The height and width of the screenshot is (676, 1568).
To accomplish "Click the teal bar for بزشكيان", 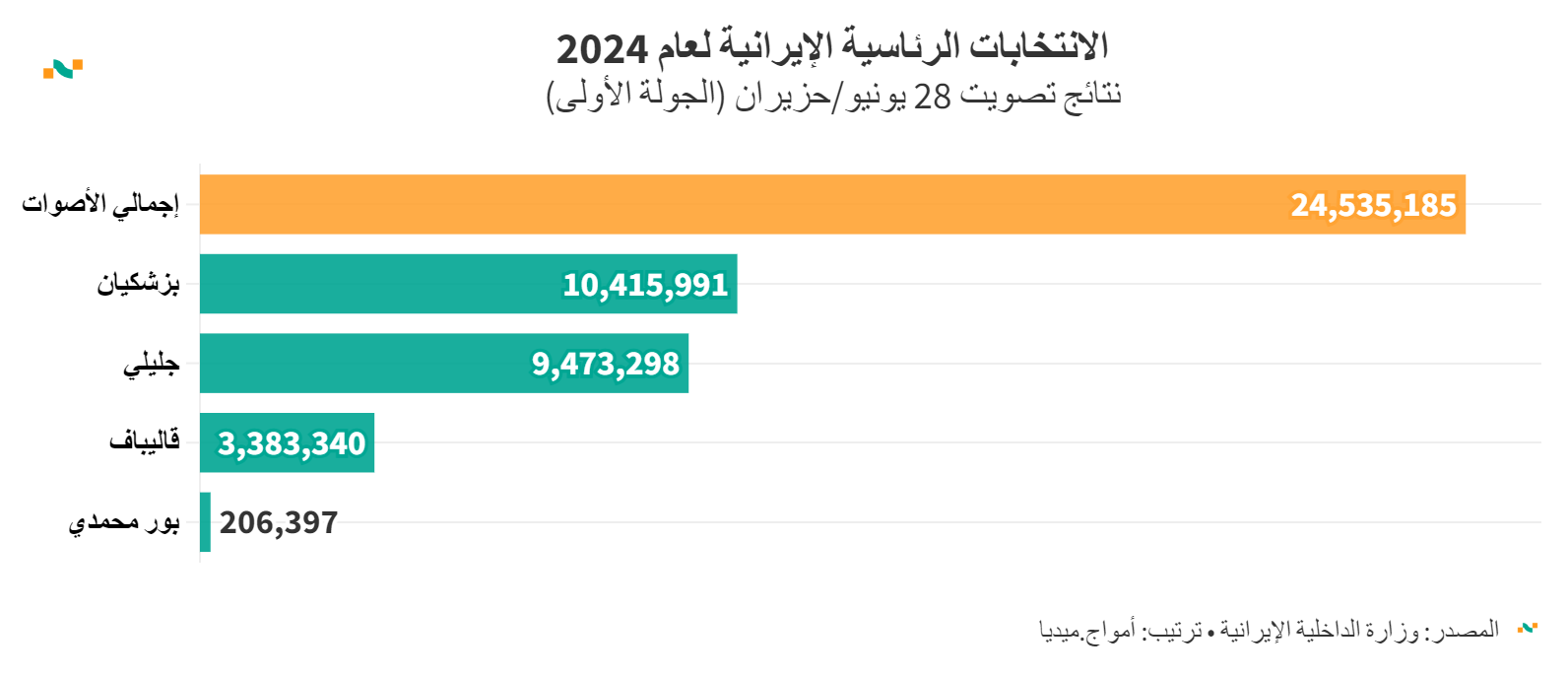I will click(x=374, y=284).
